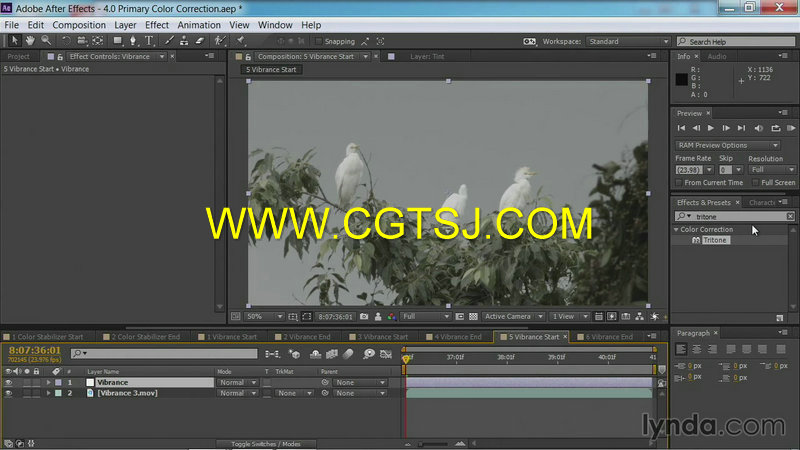Expand the Vibrance layer properties
The image size is (800, 450).
[48, 382]
